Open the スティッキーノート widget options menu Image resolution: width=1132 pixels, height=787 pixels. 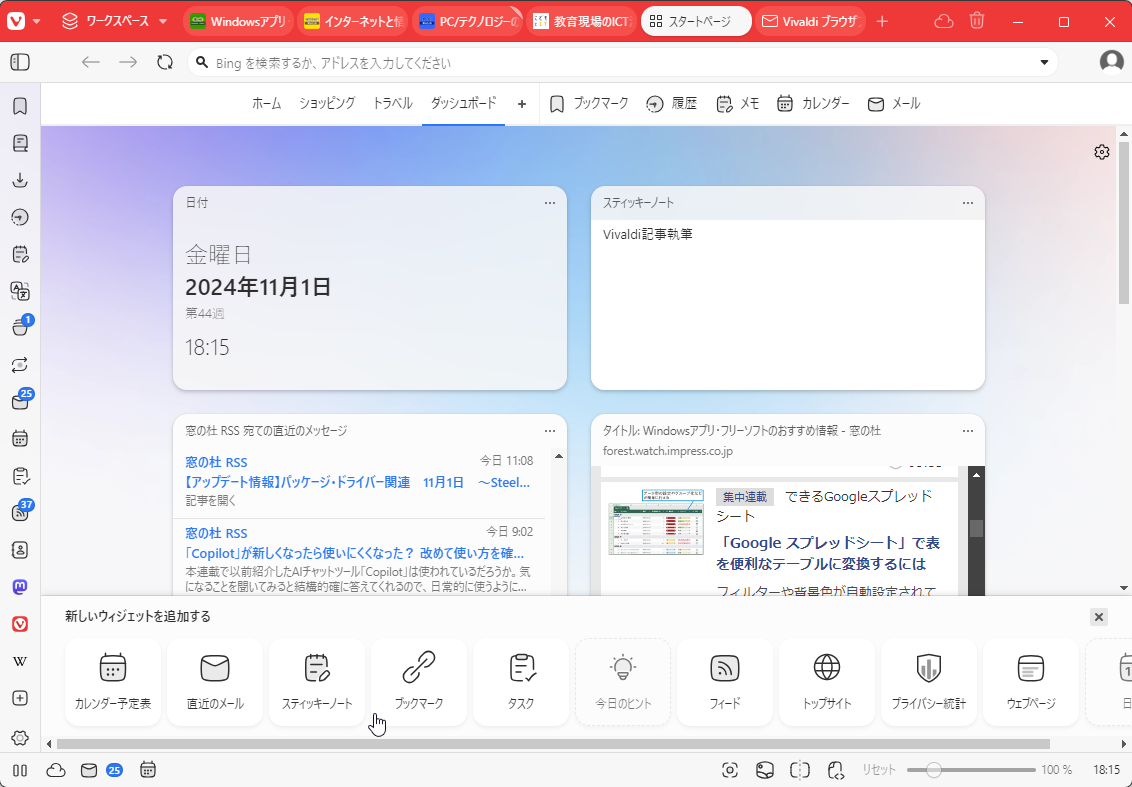coord(968,203)
